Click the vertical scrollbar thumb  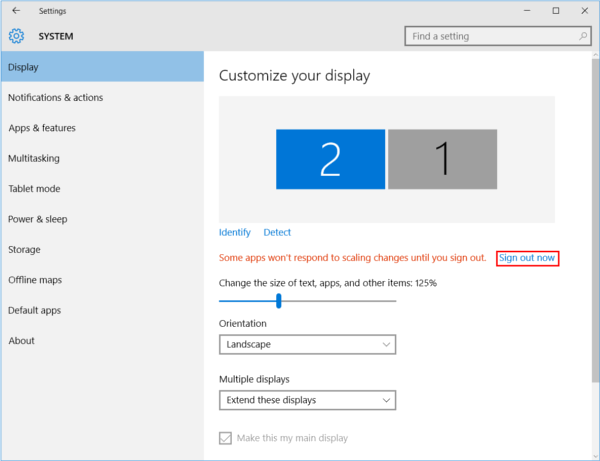(595, 220)
